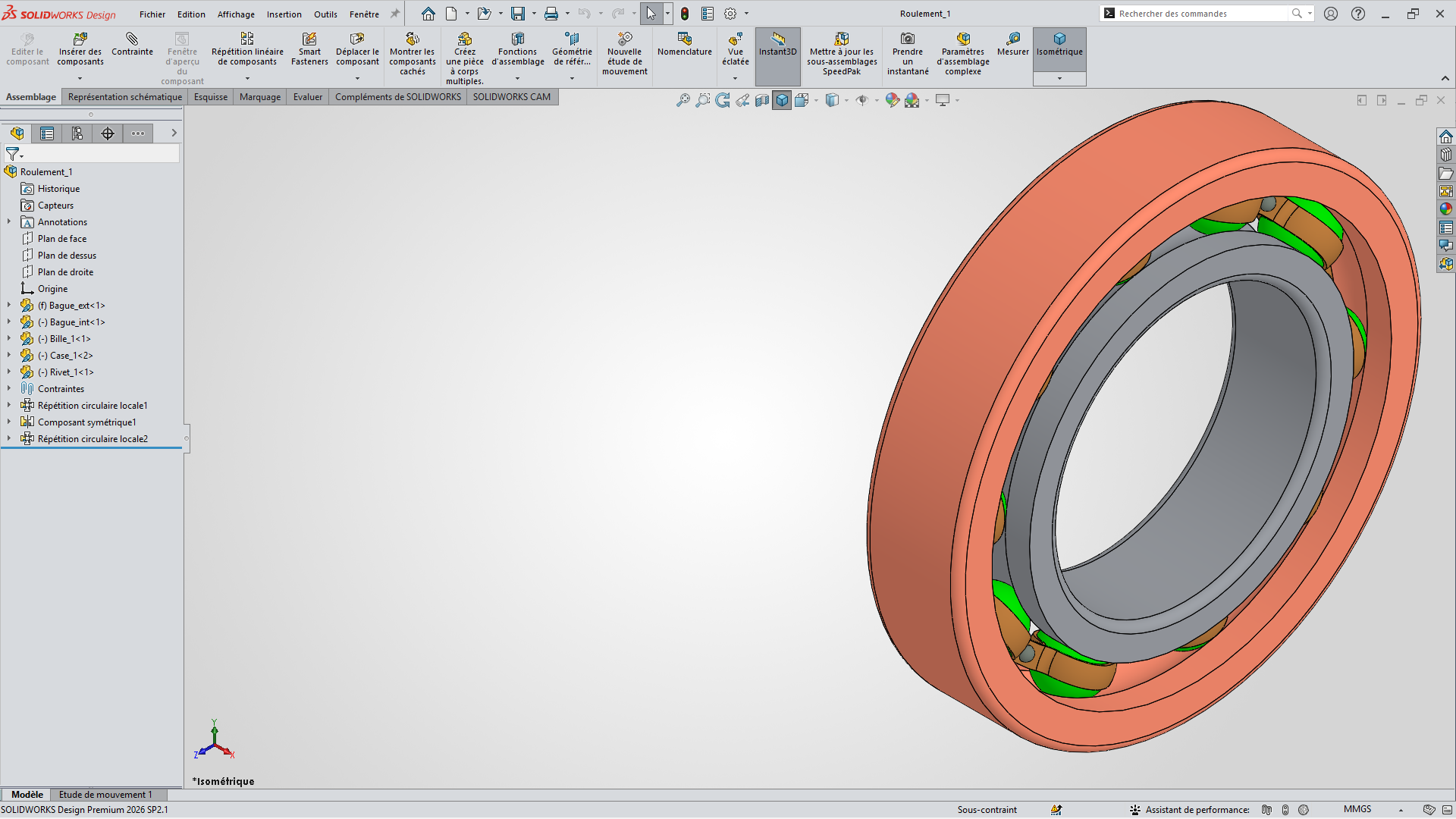Open the Outils menu

pos(325,14)
